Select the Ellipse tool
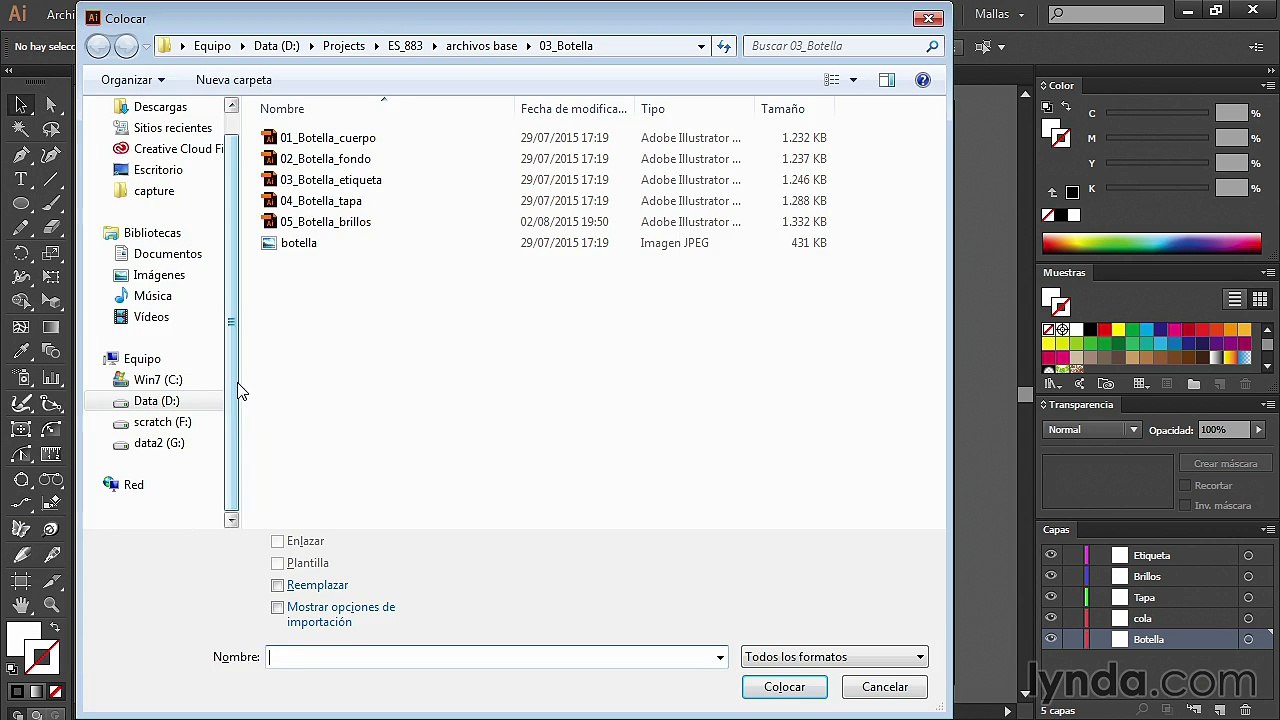 21,204
